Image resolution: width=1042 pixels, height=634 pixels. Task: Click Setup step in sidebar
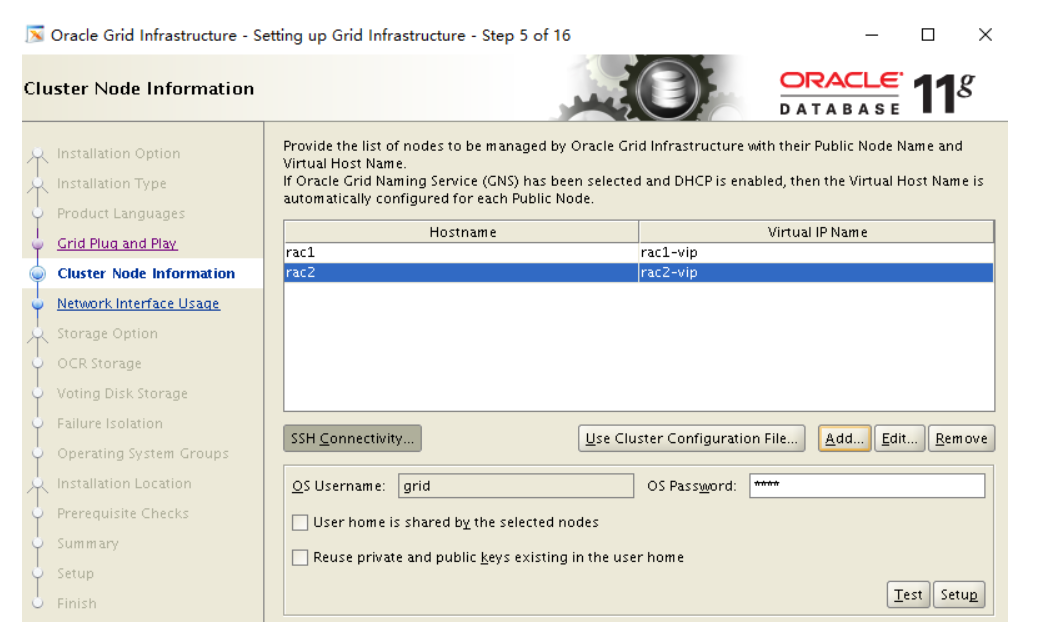pyautogui.click(x=75, y=573)
